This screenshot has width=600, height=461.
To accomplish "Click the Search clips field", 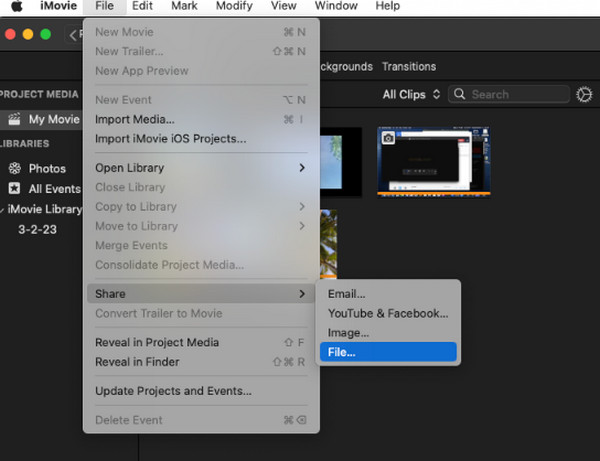I will [x=509, y=94].
